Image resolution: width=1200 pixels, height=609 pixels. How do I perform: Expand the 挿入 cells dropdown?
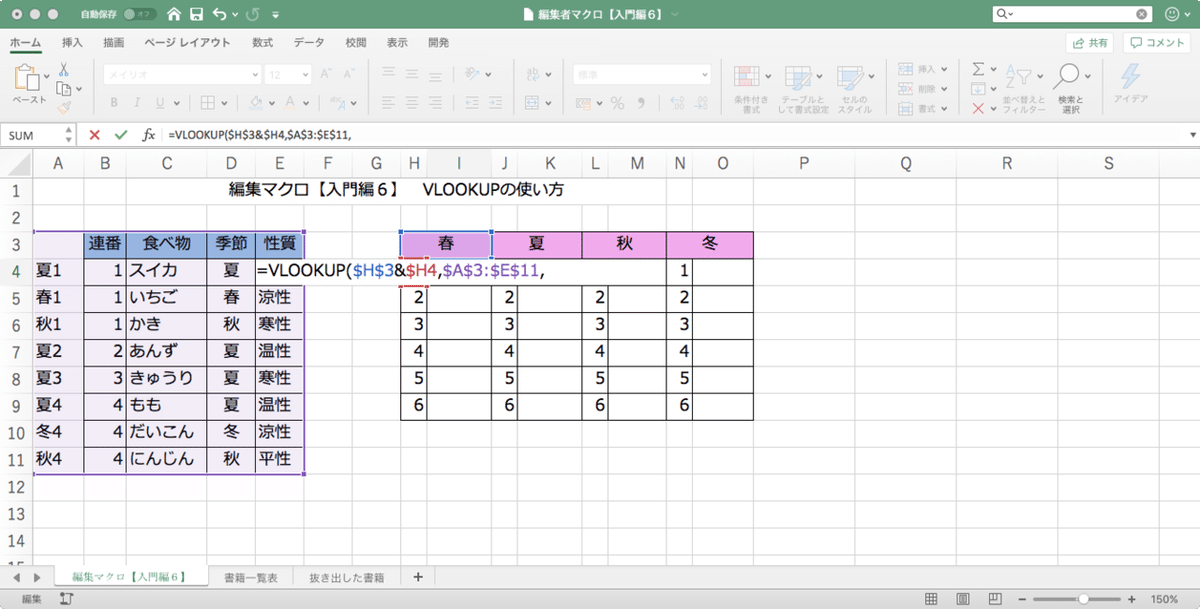pyautogui.click(x=944, y=69)
